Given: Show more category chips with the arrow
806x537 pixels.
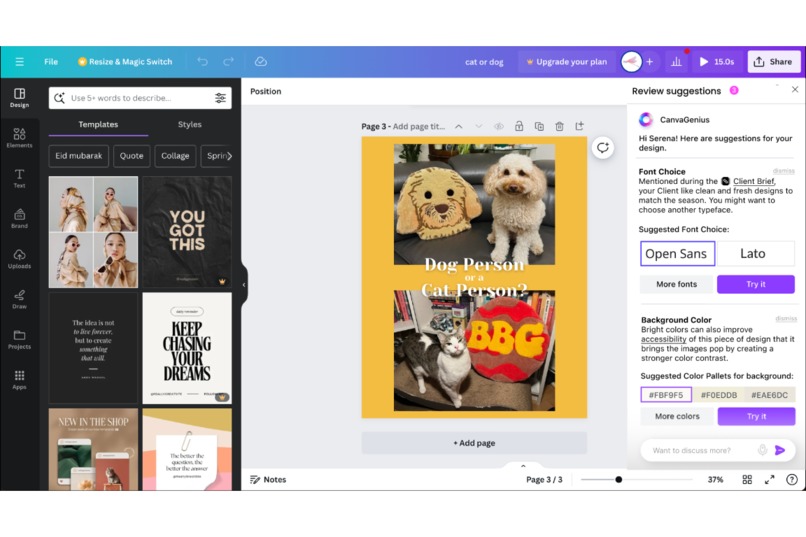Looking at the screenshot, I should 229,156.
